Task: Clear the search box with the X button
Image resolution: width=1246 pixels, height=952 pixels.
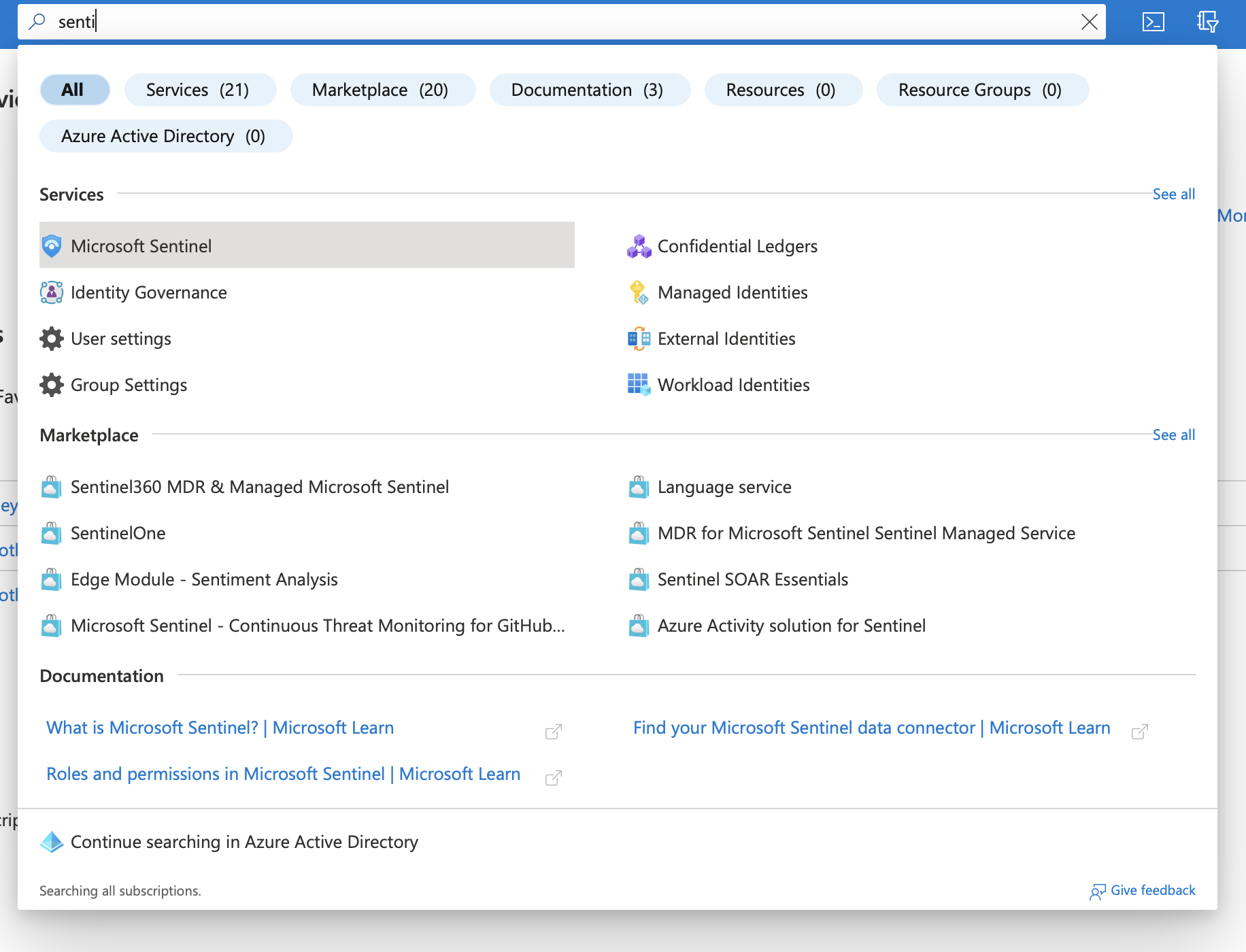Action: click(x=1089, y=22)
